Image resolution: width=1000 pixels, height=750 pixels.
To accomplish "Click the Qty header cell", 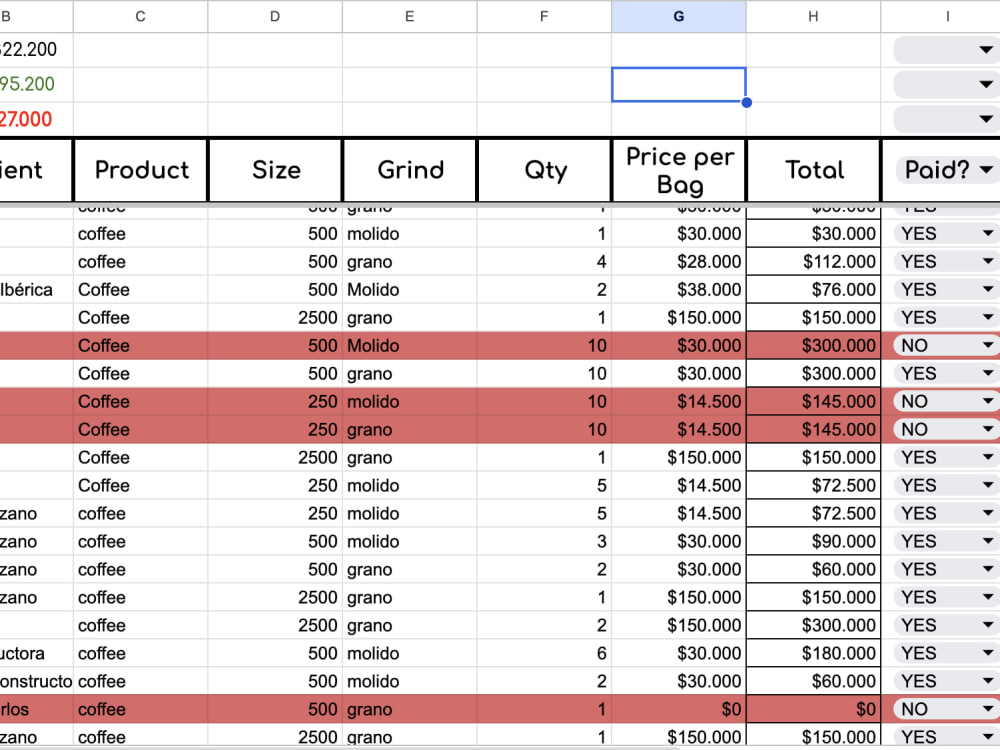I will 545,170.
